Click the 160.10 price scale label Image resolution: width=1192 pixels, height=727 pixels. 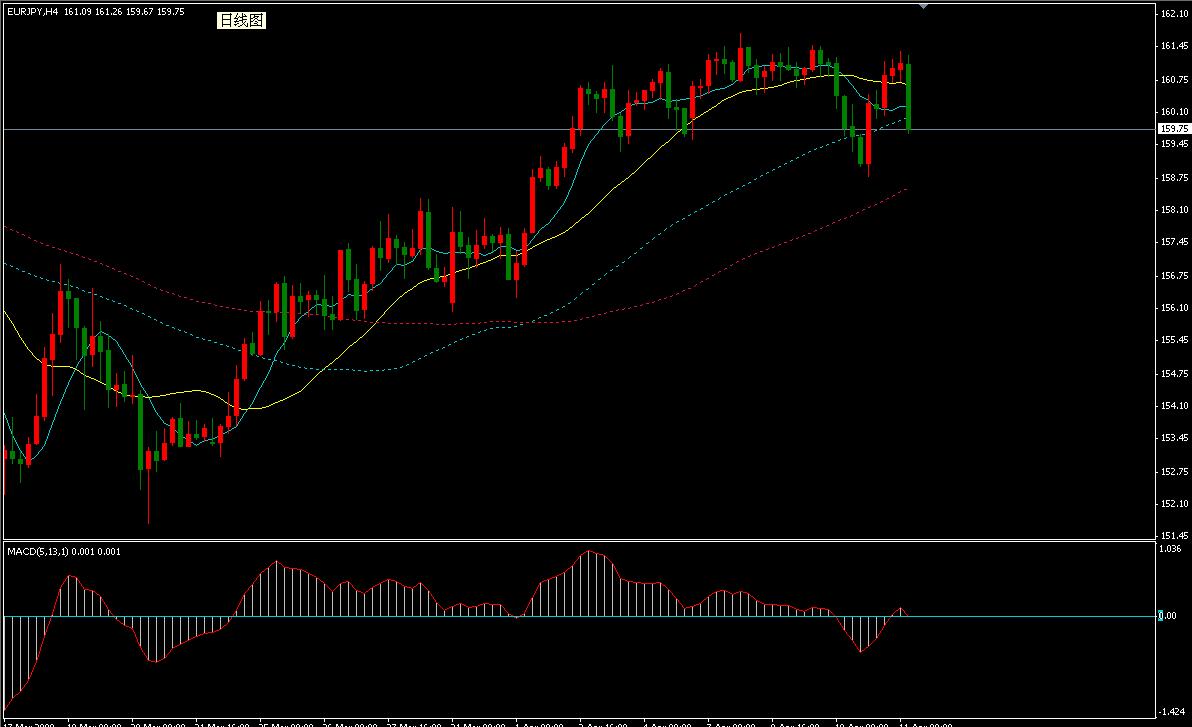coord(1175,112)
